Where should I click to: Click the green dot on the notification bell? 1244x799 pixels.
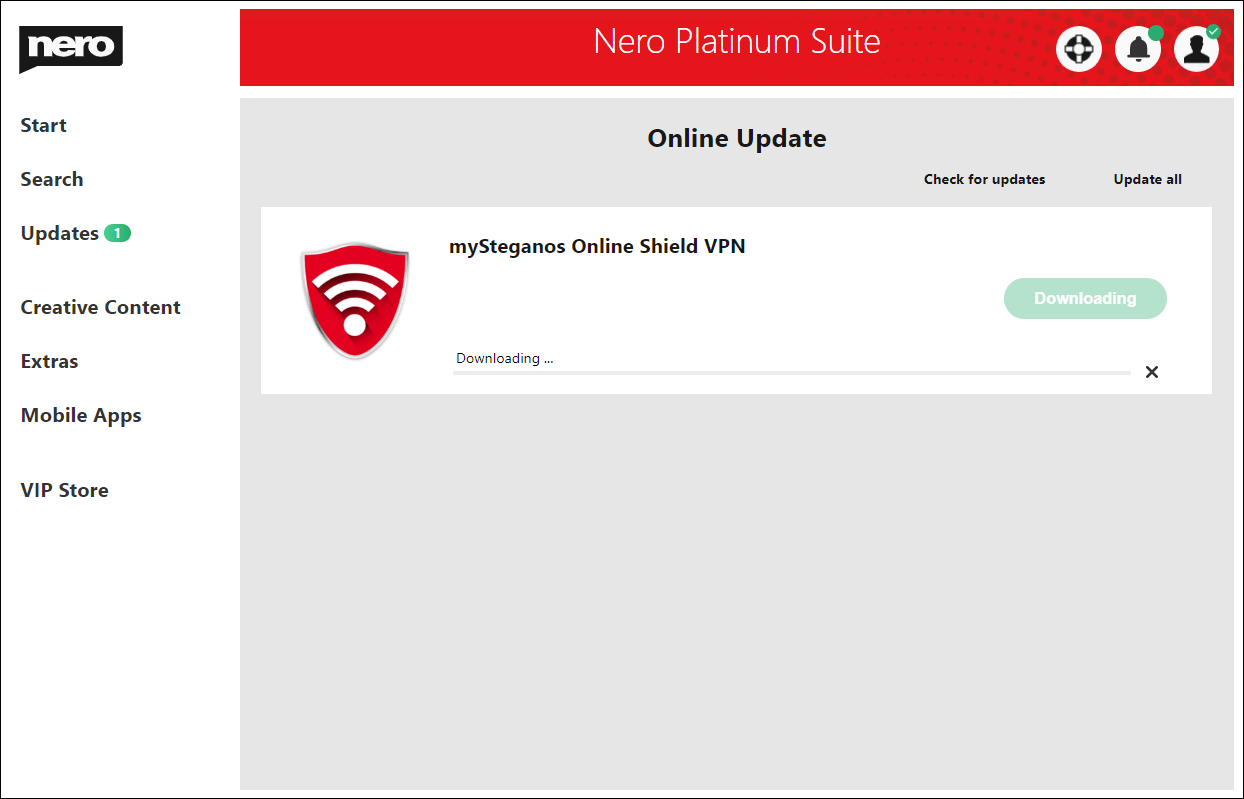click(x=1156, y=32)
